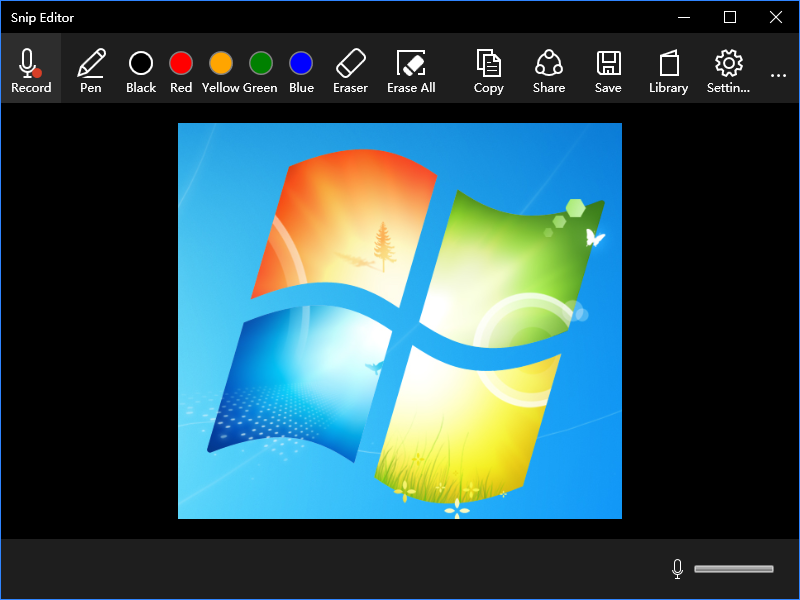Click the microphone level slider bar

[733, 569]
